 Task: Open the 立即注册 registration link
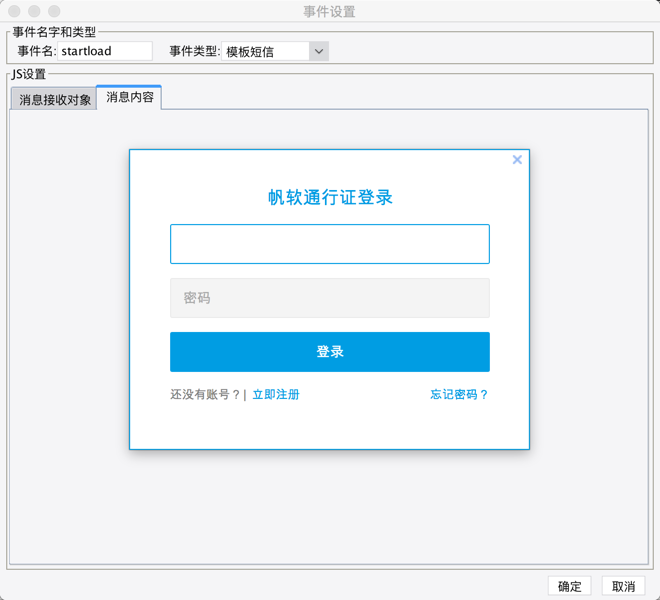(276, 395)
